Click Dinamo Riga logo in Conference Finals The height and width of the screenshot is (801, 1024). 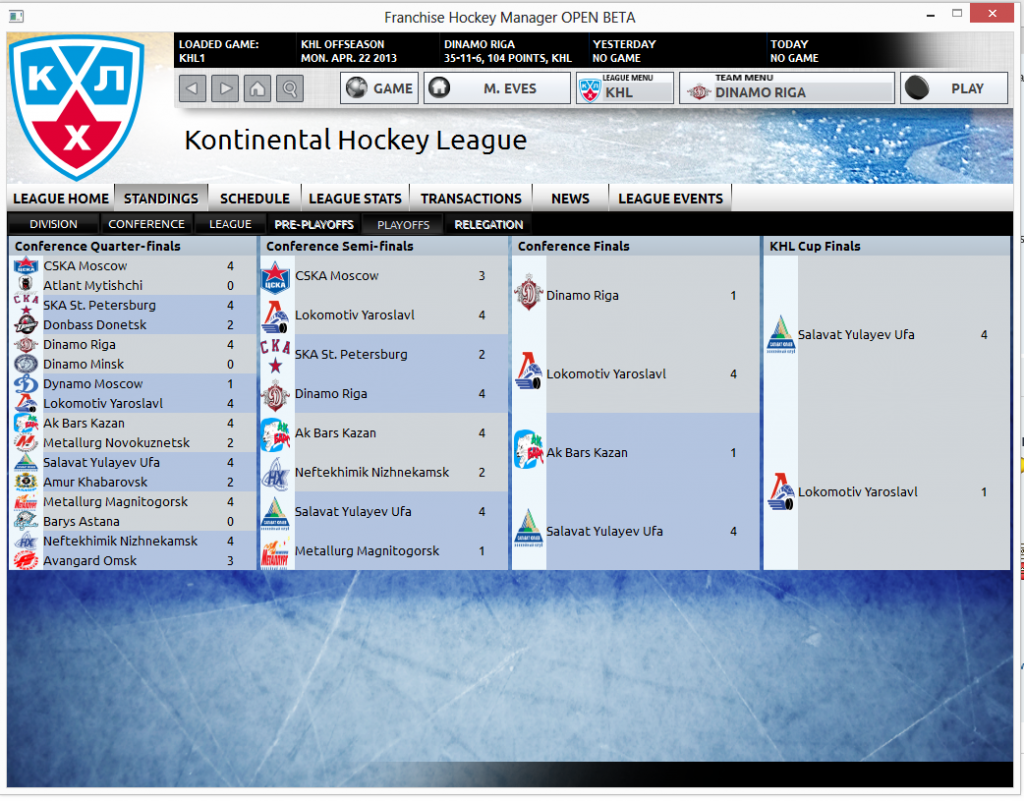529,293
